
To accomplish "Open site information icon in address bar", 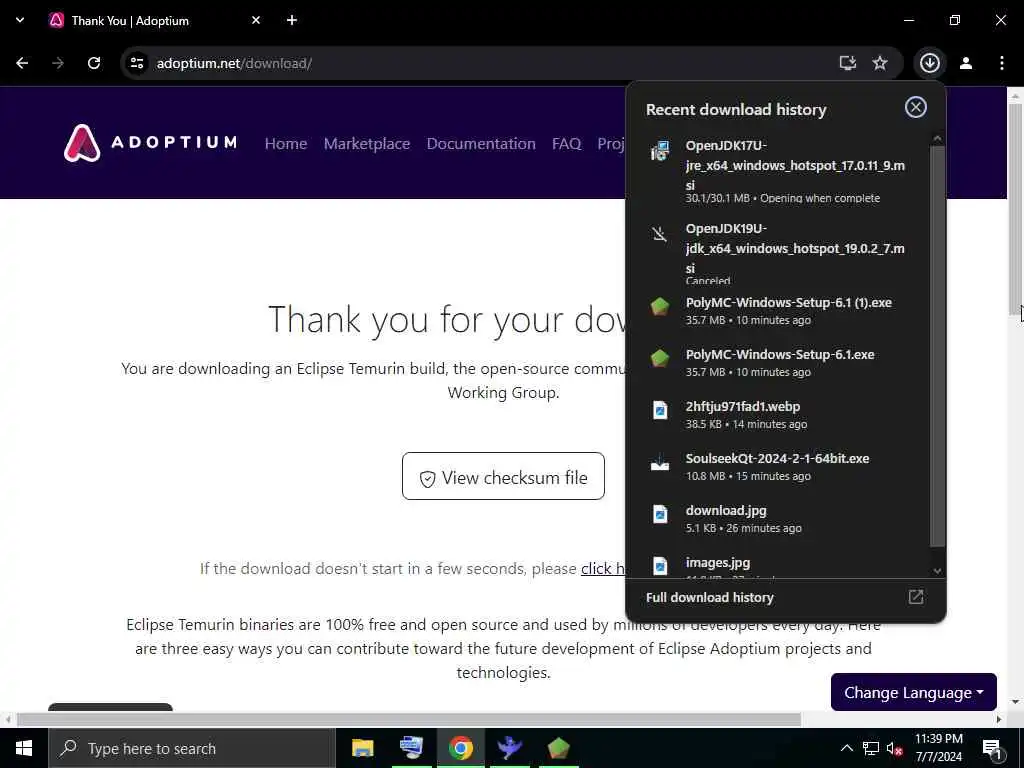I will pos(137,63).
